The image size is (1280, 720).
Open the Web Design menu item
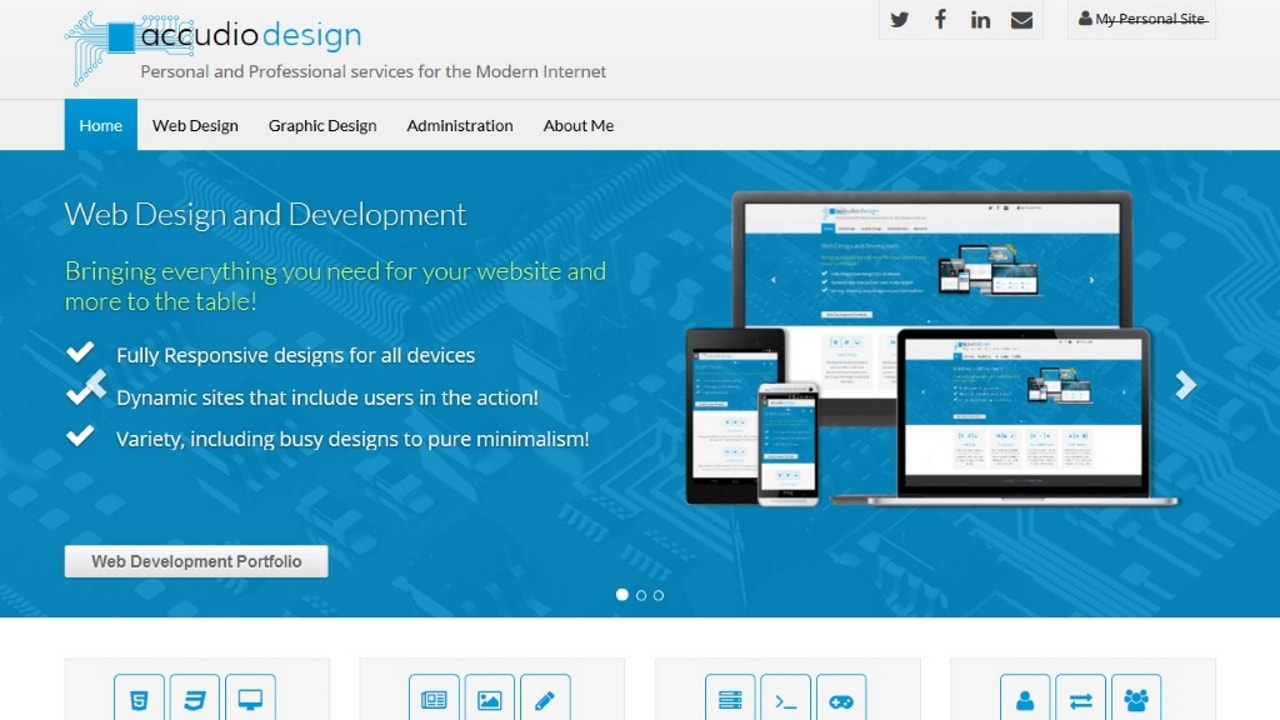[195, 125]
